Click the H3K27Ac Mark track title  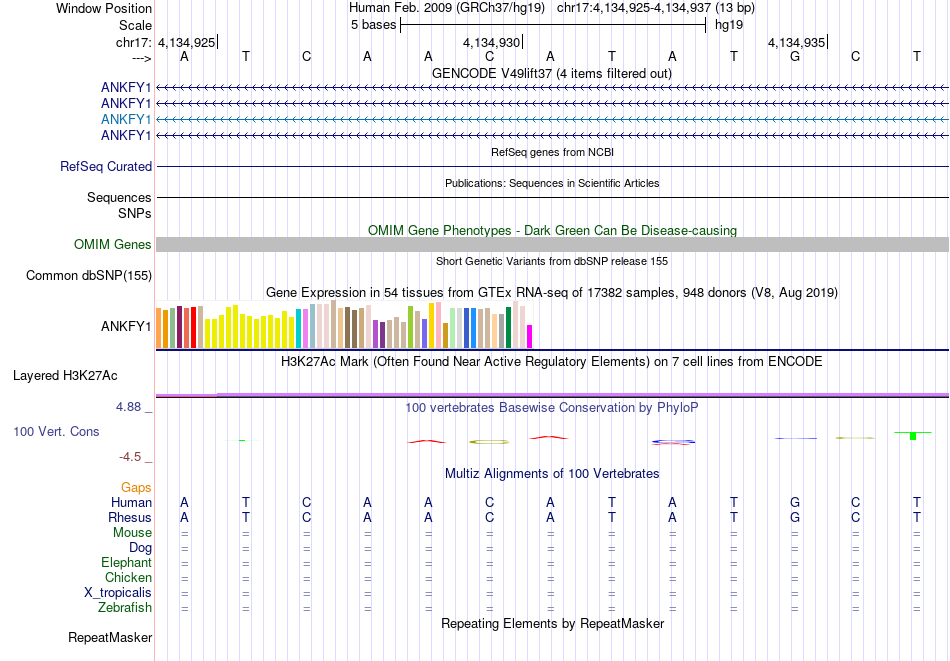click(552, 362)
